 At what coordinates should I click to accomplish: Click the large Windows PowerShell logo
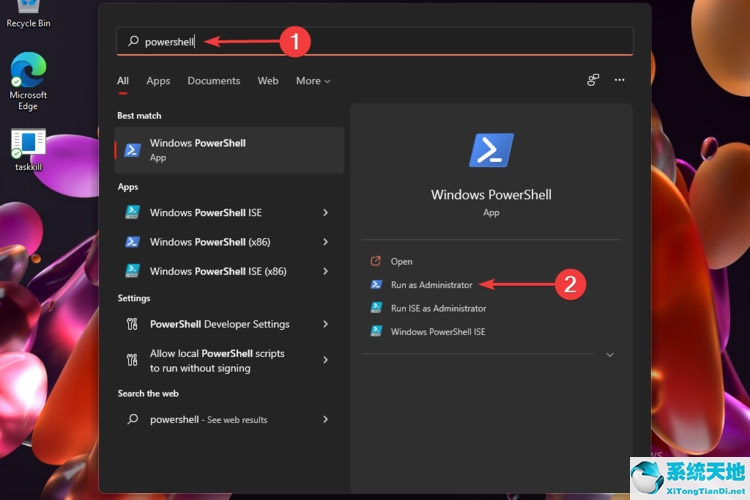(491, 151)
